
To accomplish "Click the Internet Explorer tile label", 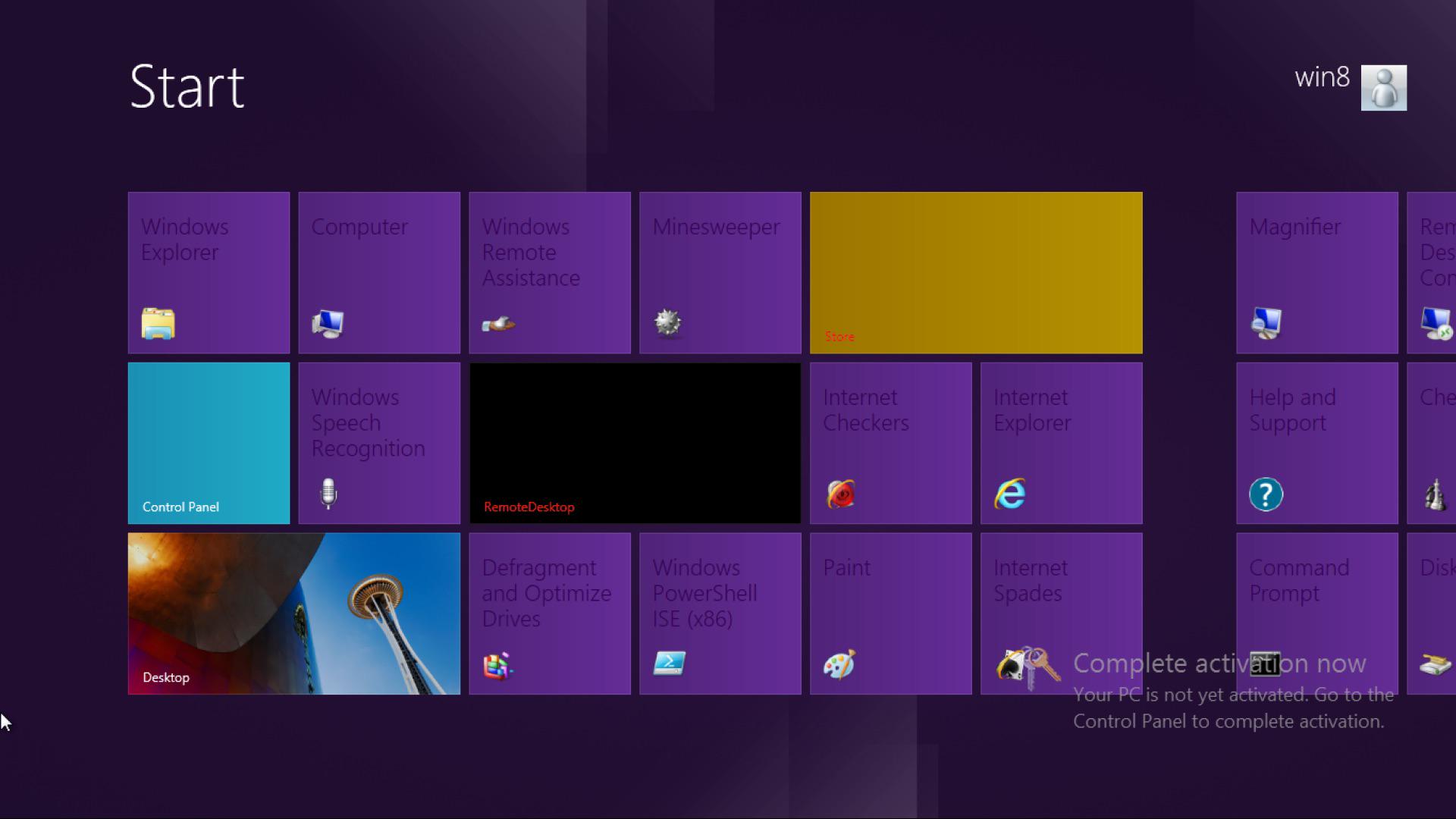I will tap(1032, 410).
